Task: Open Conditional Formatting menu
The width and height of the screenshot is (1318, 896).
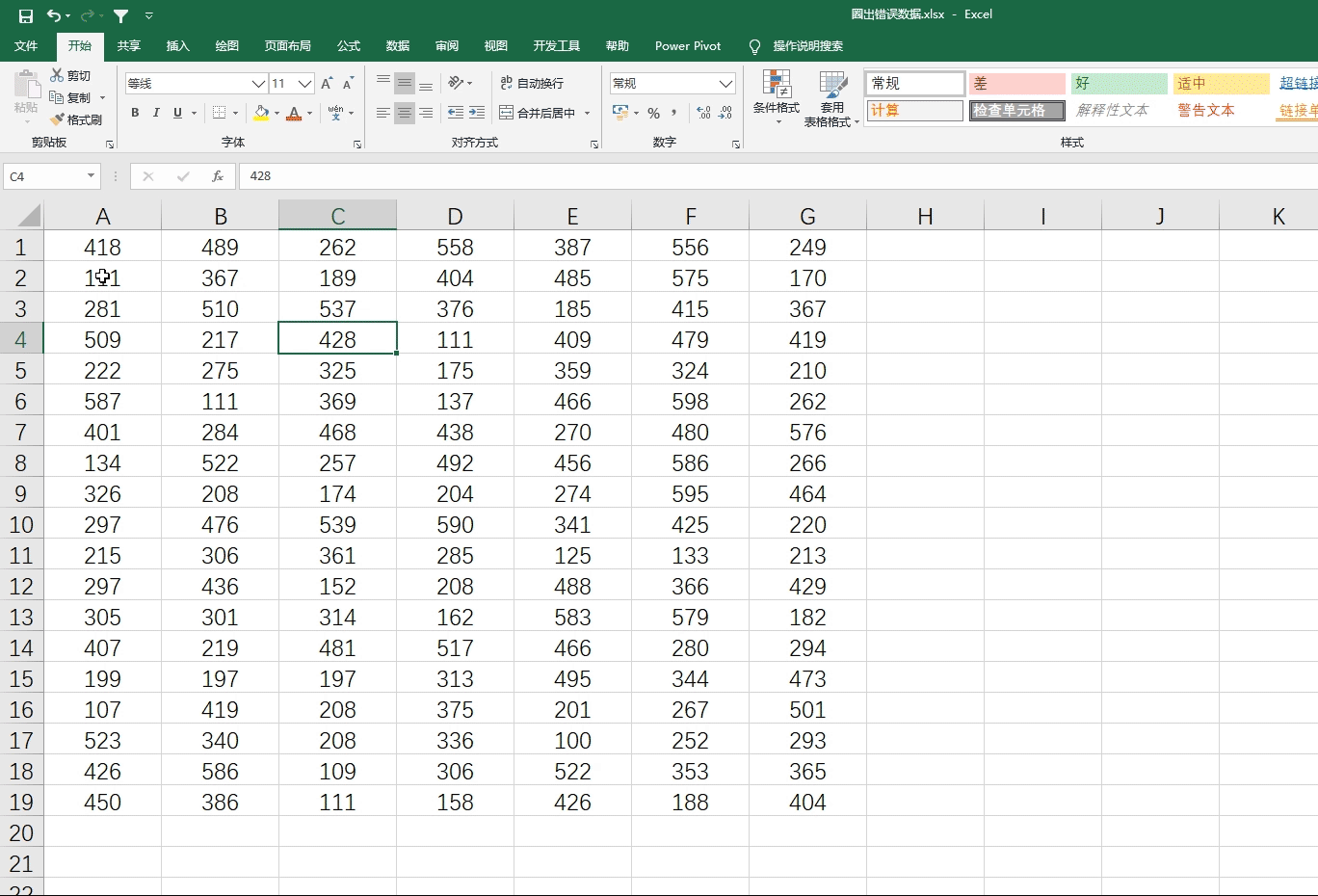Action: (x=776, y=98)
